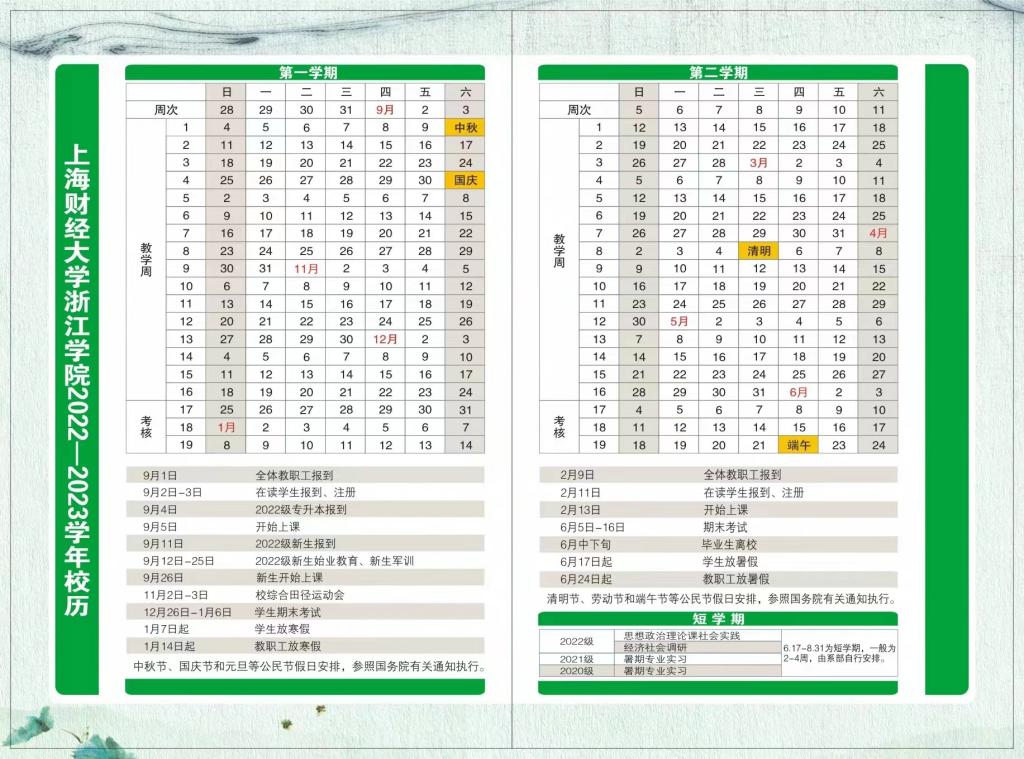Image resolution: width=1024 pixels, height=759 pixels.
Task: Click the note starting "6.17-8.31为短学期"
Action: click(839, 653)
